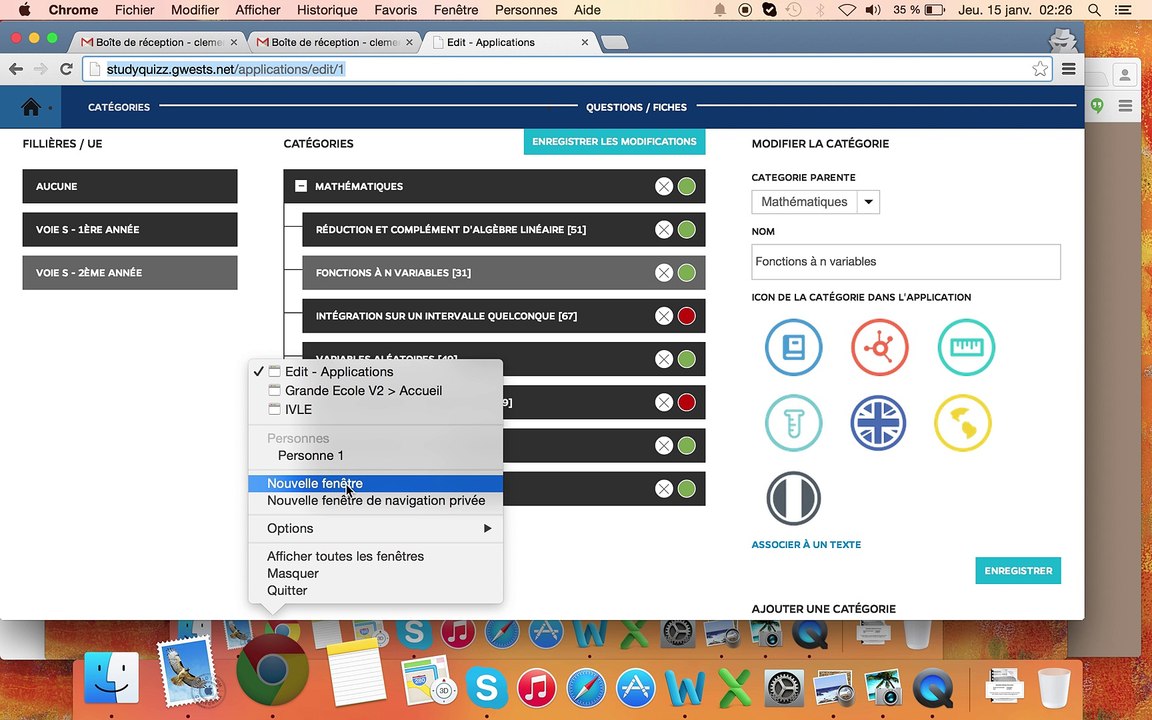Viewport: 1152px width, 720px height.
Task: Open Notes from the dock
Action: coord(356,674)
